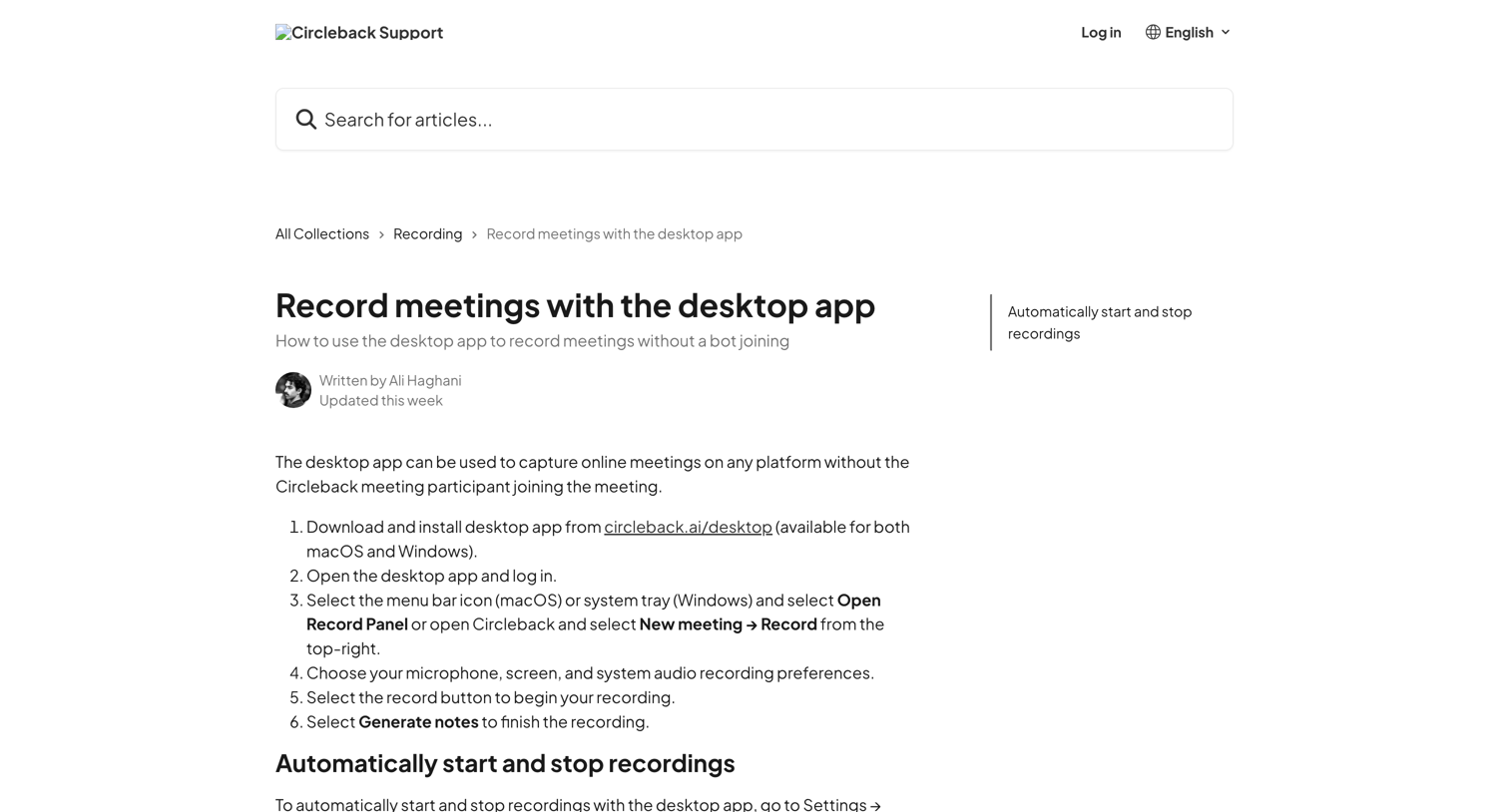Click step 'Select the record button to begin'

click(491, 697)
